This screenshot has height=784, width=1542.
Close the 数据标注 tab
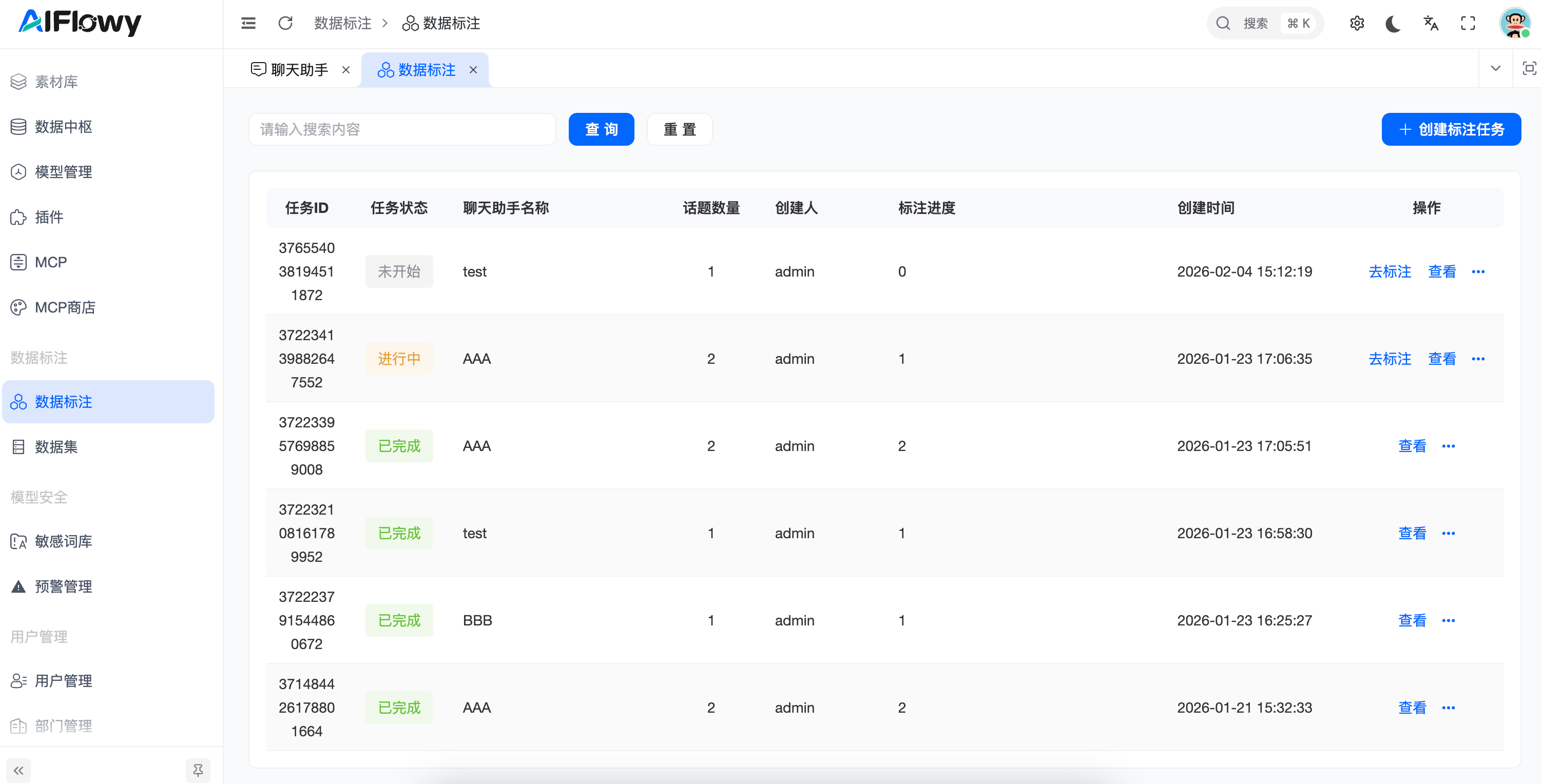pyautogui.click(x=473, y=70)
